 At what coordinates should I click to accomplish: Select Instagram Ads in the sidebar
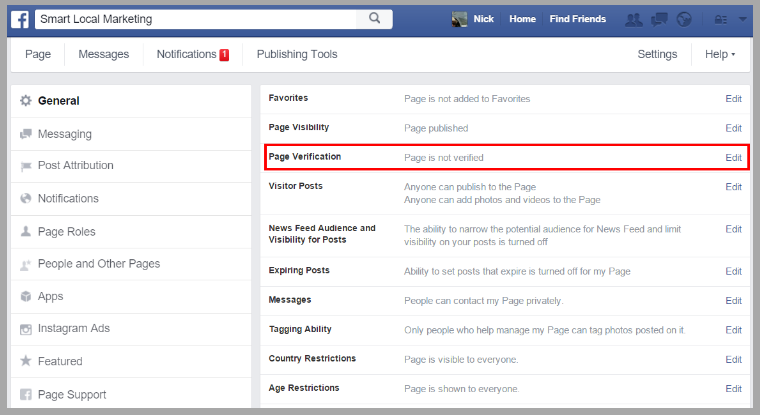pos(73,328)
